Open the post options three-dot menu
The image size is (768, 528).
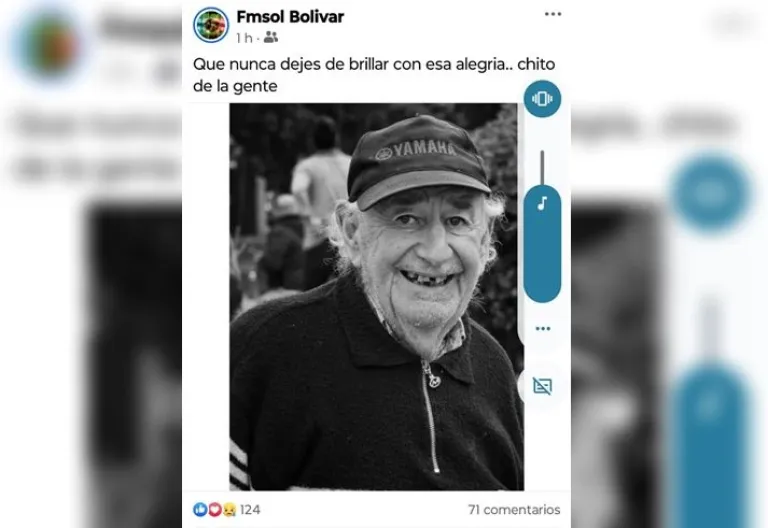click(553, 14)
